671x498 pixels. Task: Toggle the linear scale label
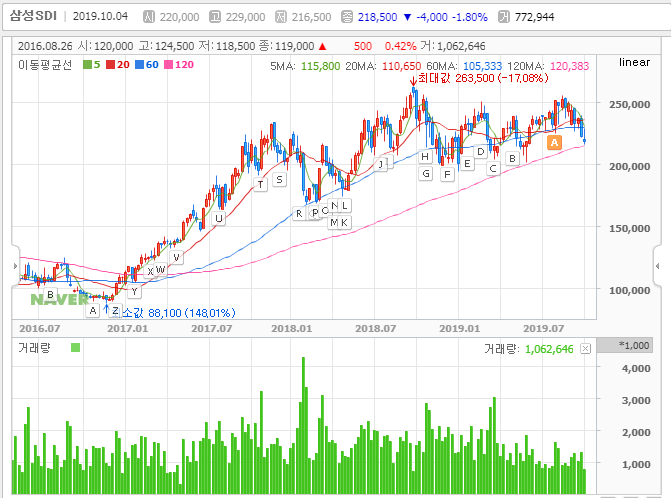pos(634,62)
